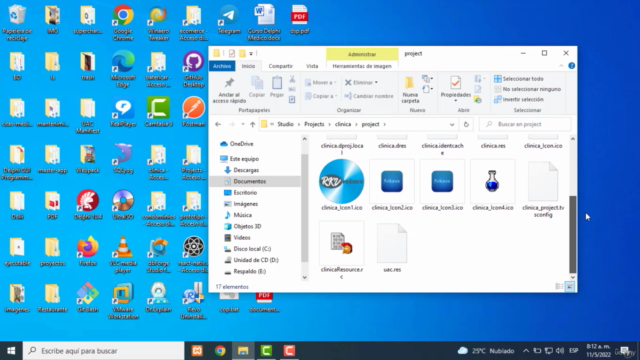
Task: Open the Copiar a dropdown
Action: click(x=321, y=96)
